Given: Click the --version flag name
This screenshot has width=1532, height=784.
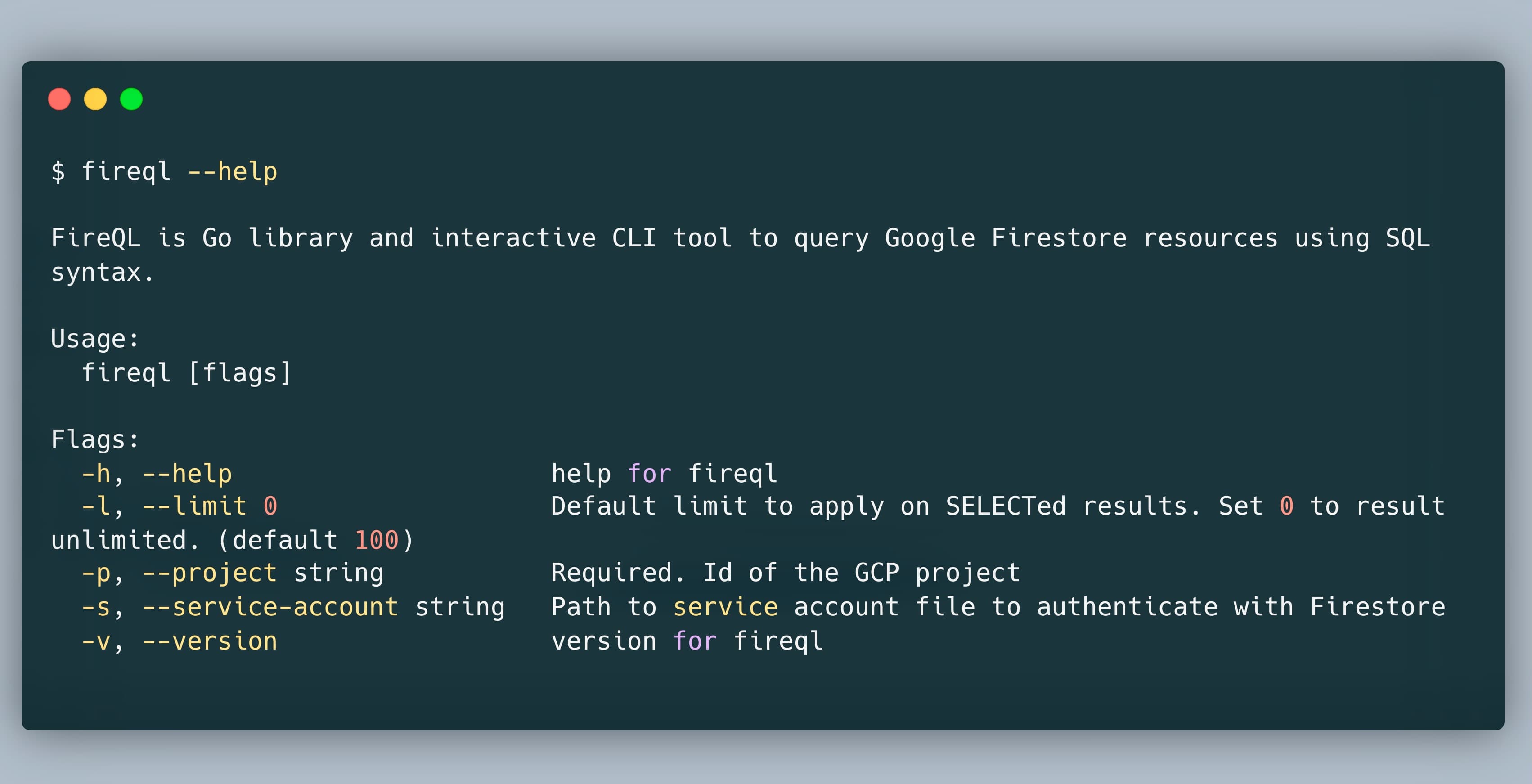Looking at the screenshot, I should [209, 641].
